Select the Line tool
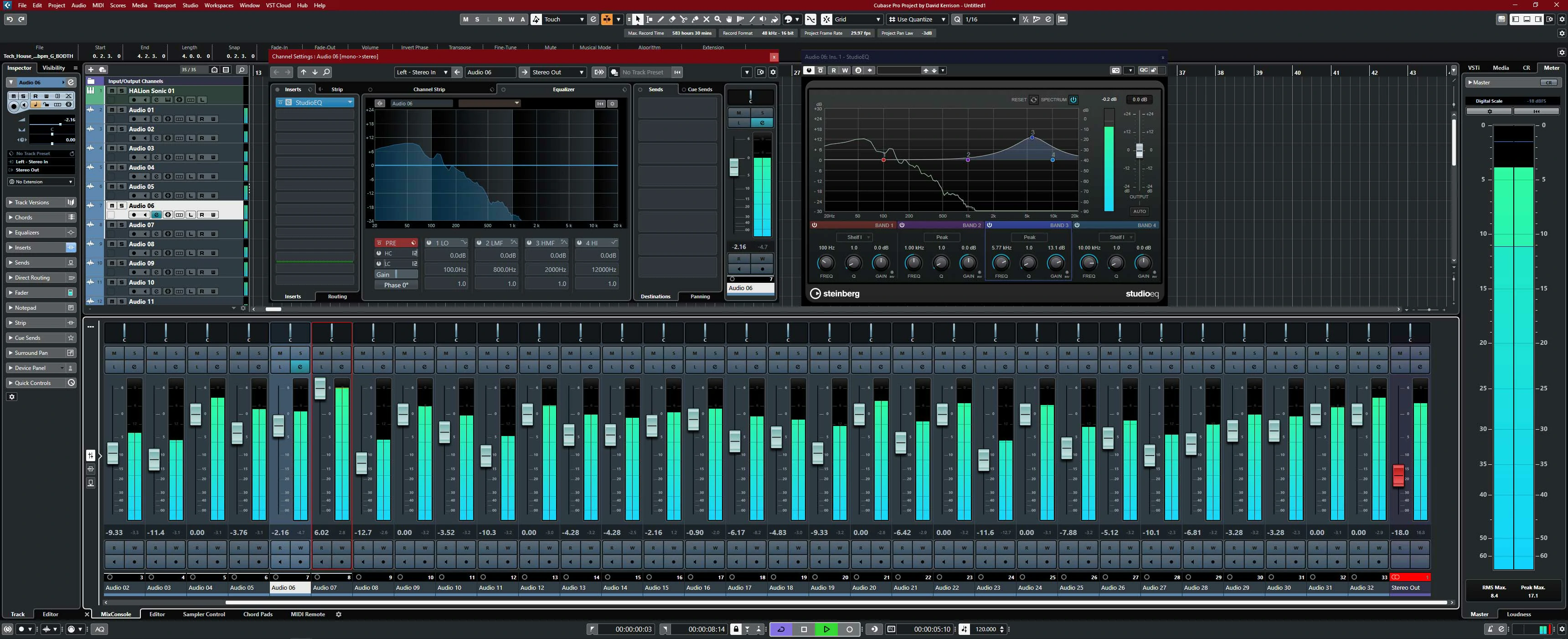Image resolution: width=1568 pixels, height=639 pixels. tap(752, 20)
